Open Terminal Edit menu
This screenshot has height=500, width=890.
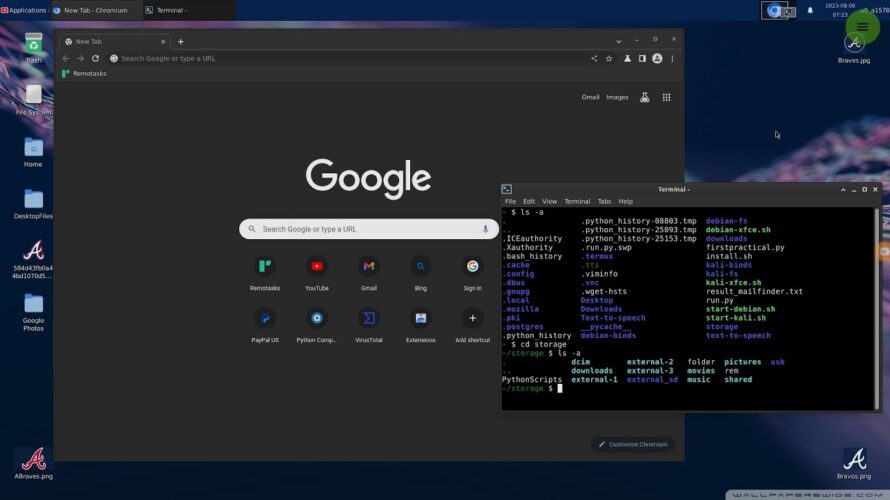tap(529, 201)
